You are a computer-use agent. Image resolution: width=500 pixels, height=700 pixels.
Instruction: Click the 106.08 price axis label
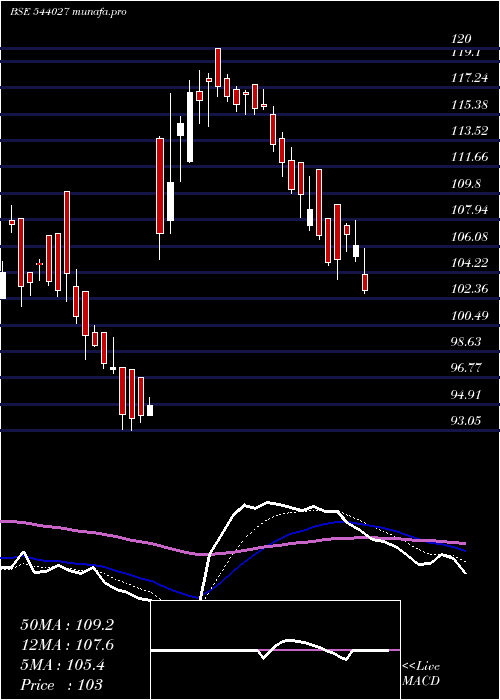click(x=470, y=237)
